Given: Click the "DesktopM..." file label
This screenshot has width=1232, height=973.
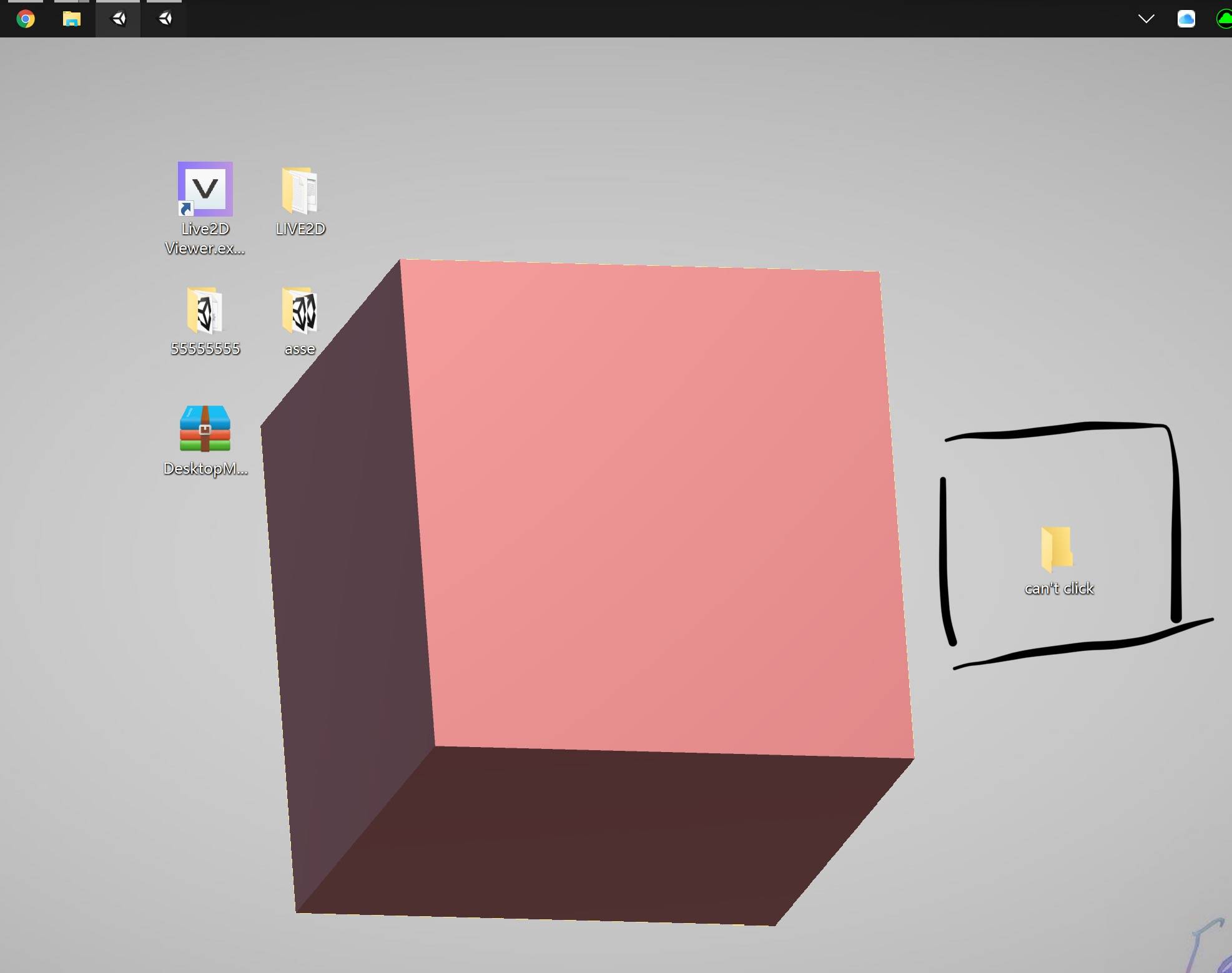Looking at the screenshot, I should coord(205,469).
